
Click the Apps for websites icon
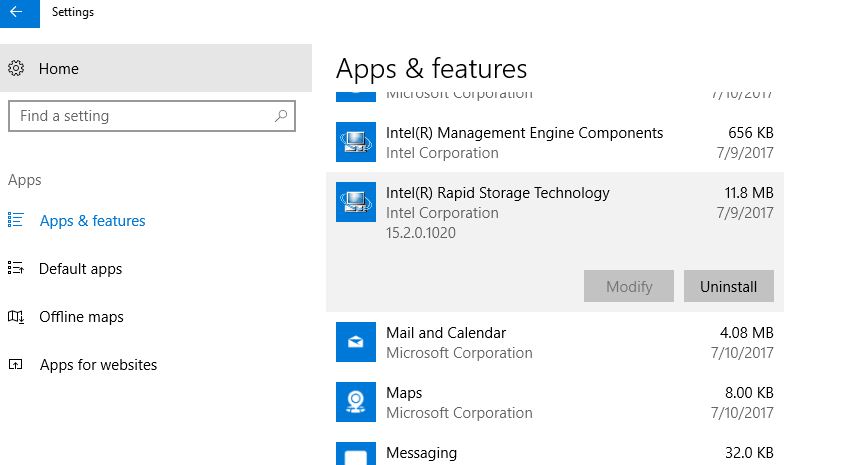click(16, 365)
